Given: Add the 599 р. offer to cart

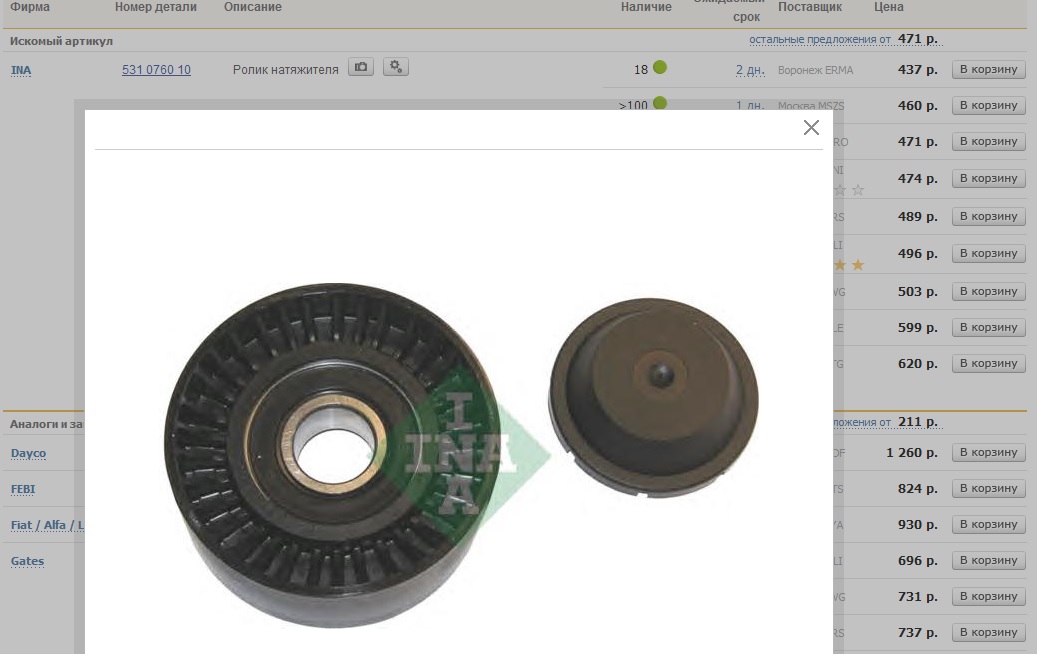Looking at the screenshot, I should point(988,327).
